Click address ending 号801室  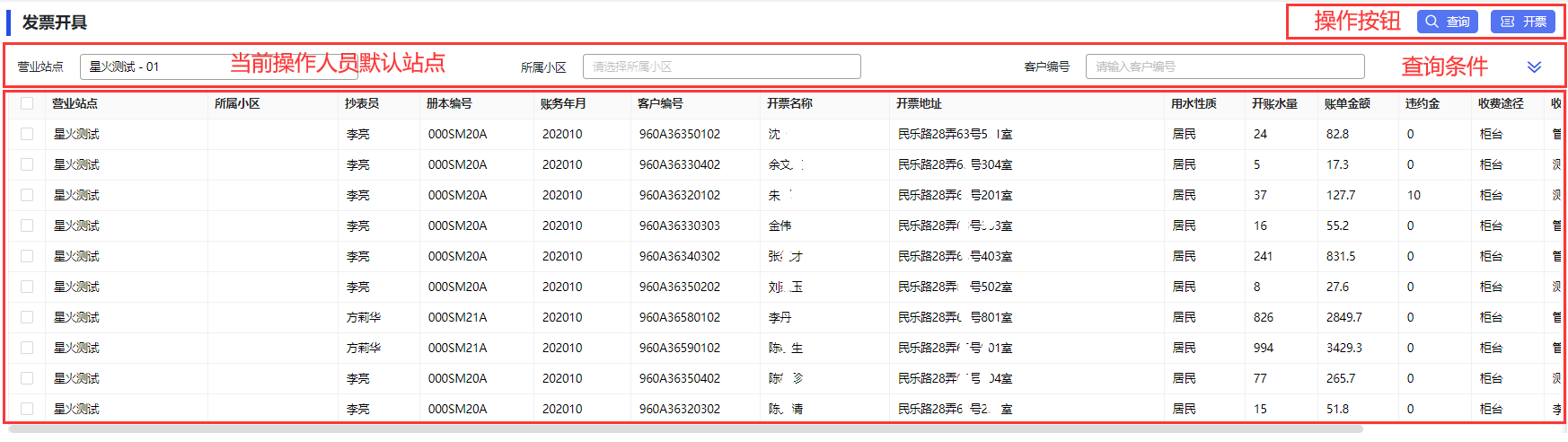click(x=955, y=317)
